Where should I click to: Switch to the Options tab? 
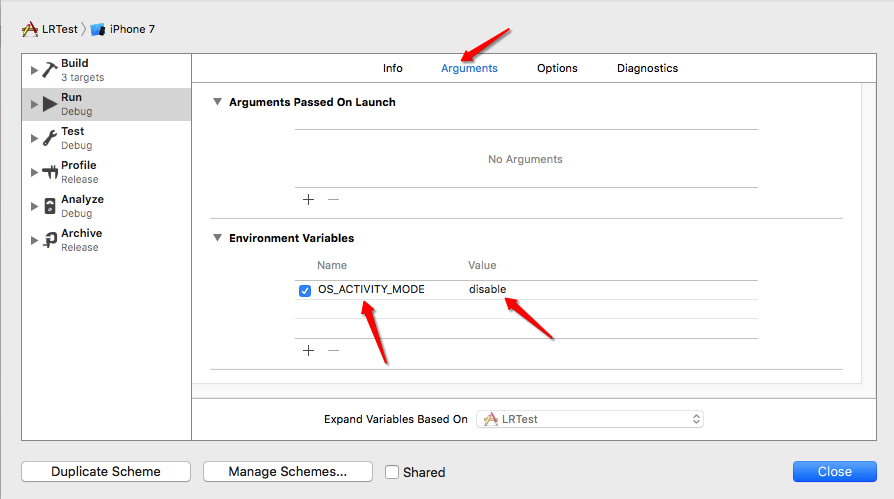click(x=557, y=68)
